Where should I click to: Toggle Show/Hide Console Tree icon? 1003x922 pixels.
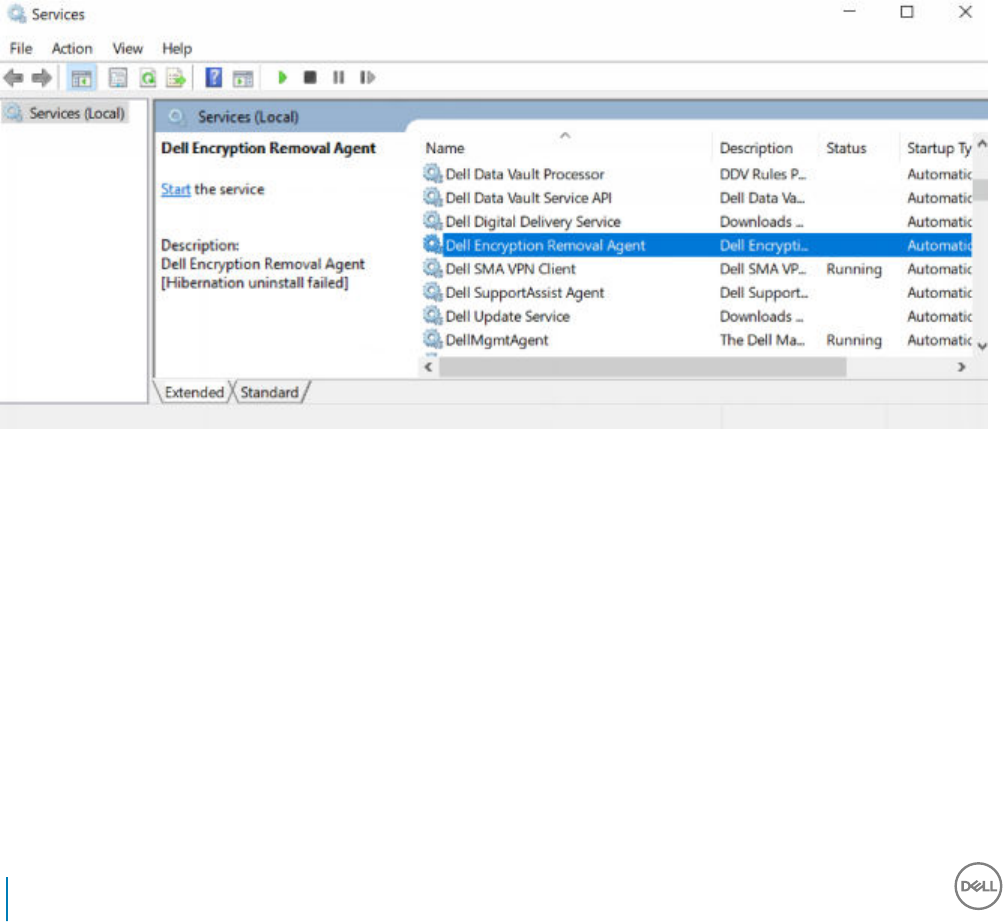click(x=82, y=79)
